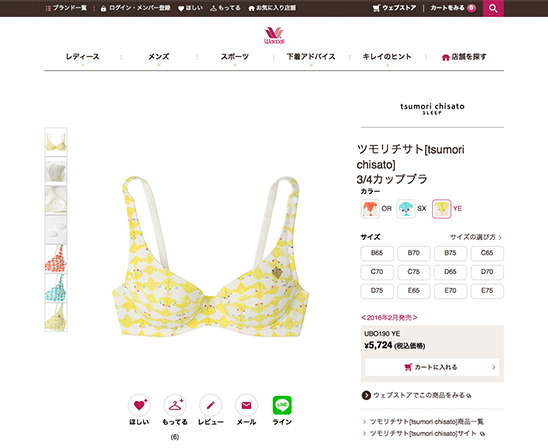Select size C70
Image resolution: width=548 pixels, height=448 pixels.
pyautogui.click(x=377, y=272)
